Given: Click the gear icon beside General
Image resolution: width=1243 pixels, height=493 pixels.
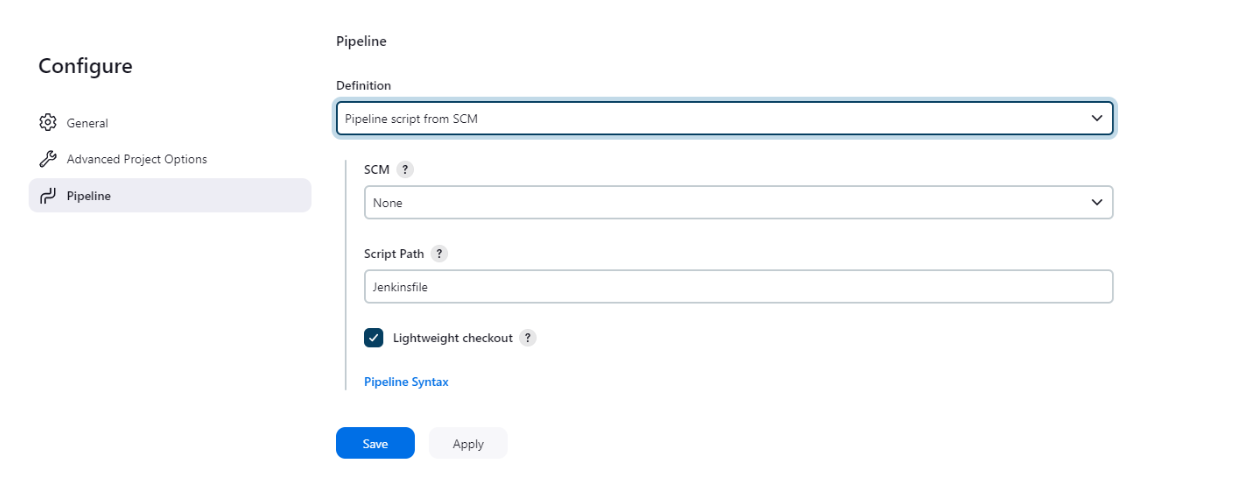Looking at the screenshot, I should [47, 123].
